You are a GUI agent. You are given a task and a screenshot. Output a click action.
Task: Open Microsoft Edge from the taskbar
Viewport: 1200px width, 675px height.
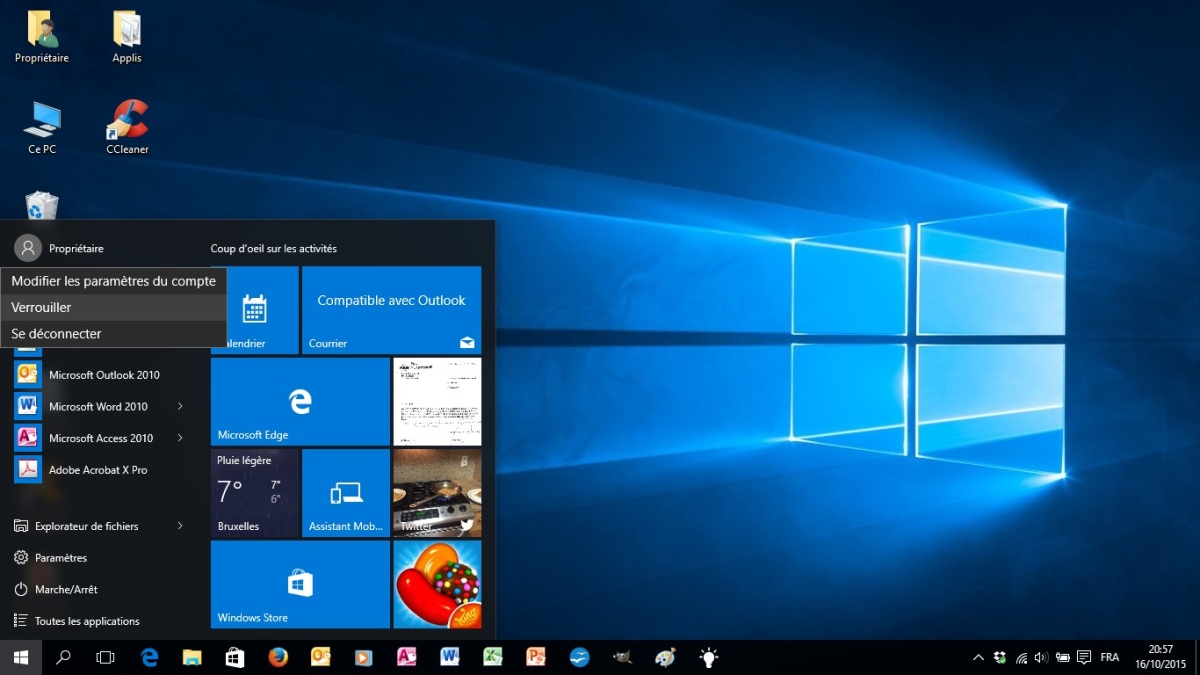click(150, 657)
